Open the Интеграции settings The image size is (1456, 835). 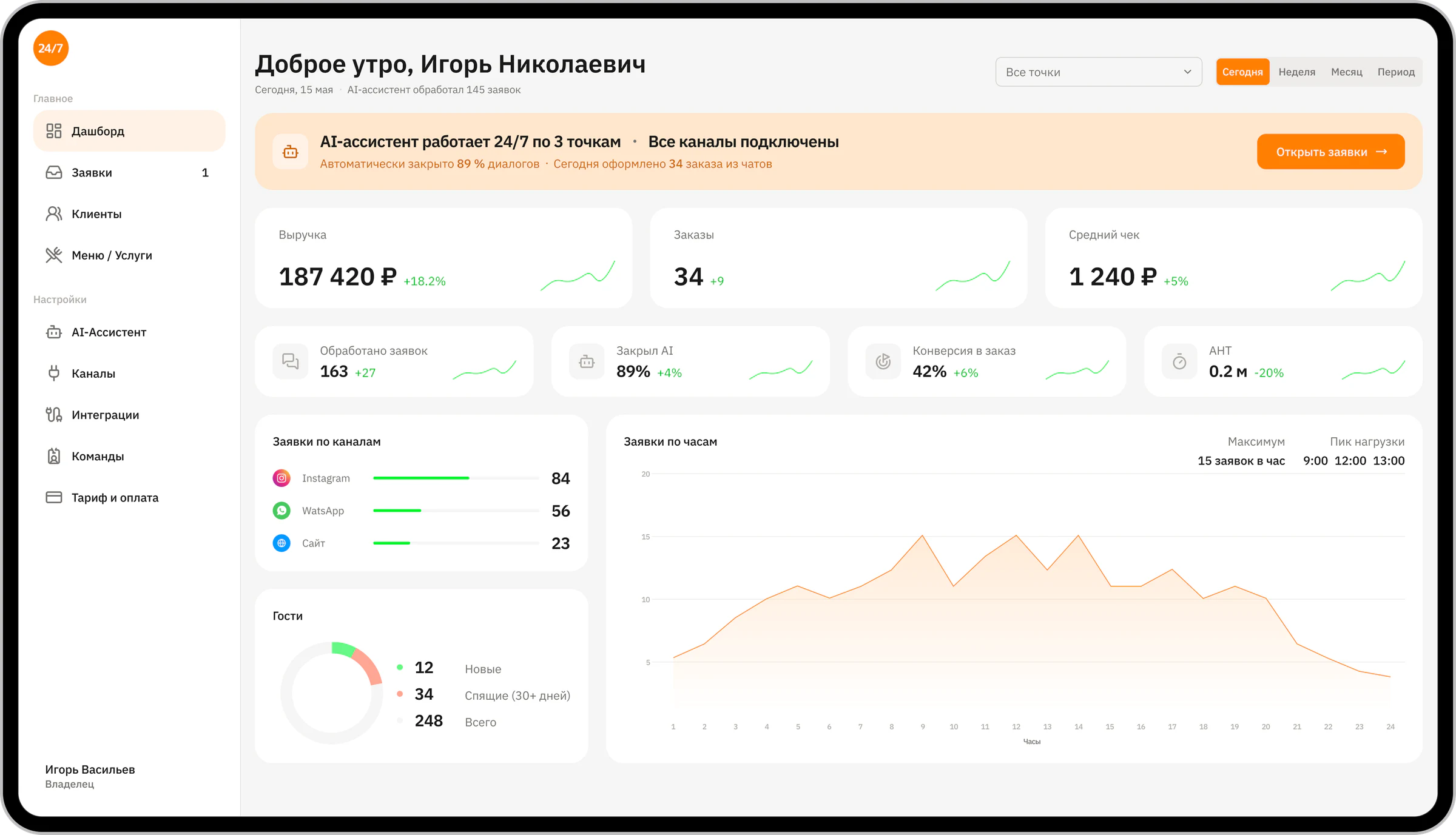point(129,414)
